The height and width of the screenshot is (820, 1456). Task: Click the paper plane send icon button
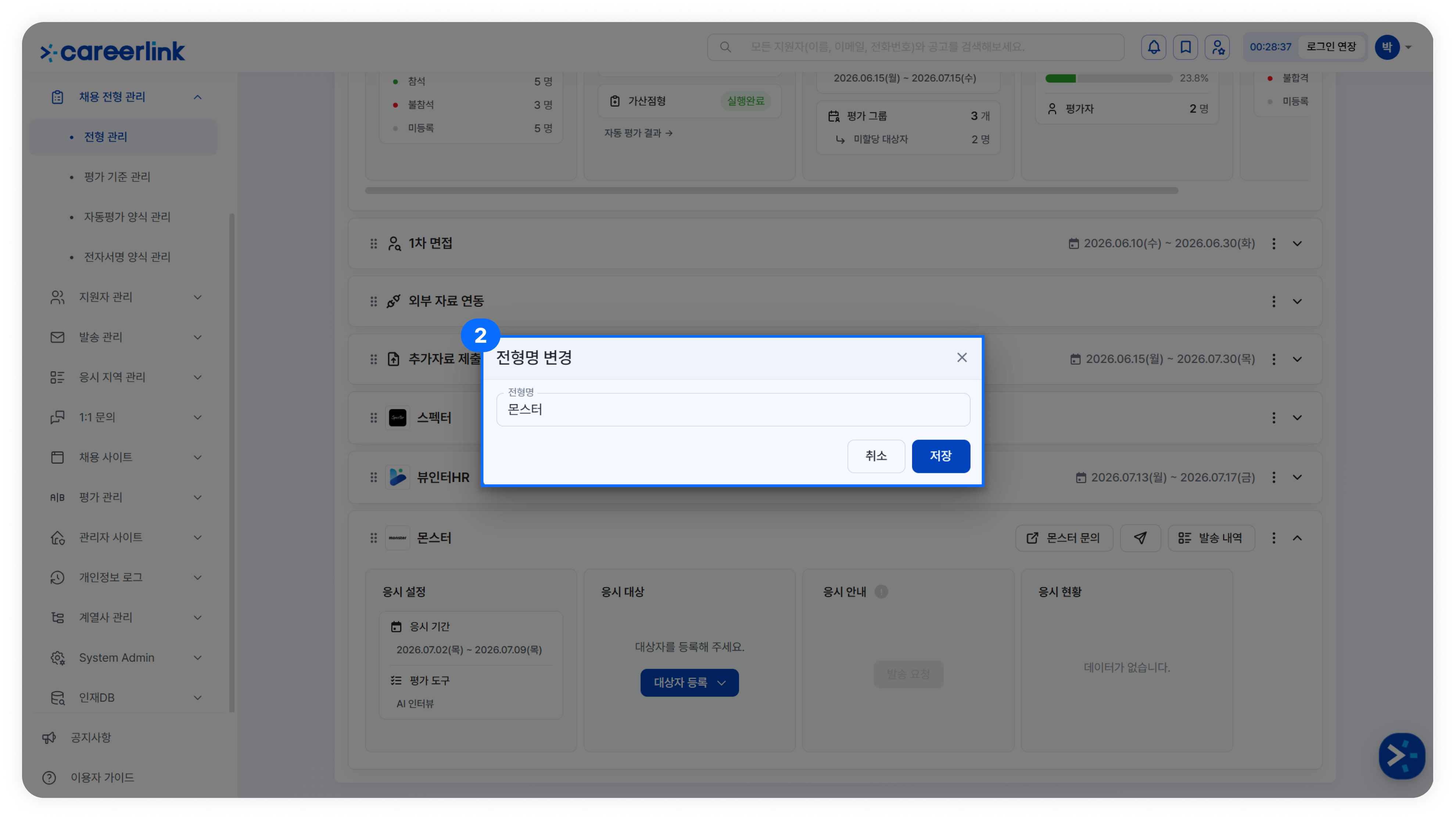click(1140, 538)
